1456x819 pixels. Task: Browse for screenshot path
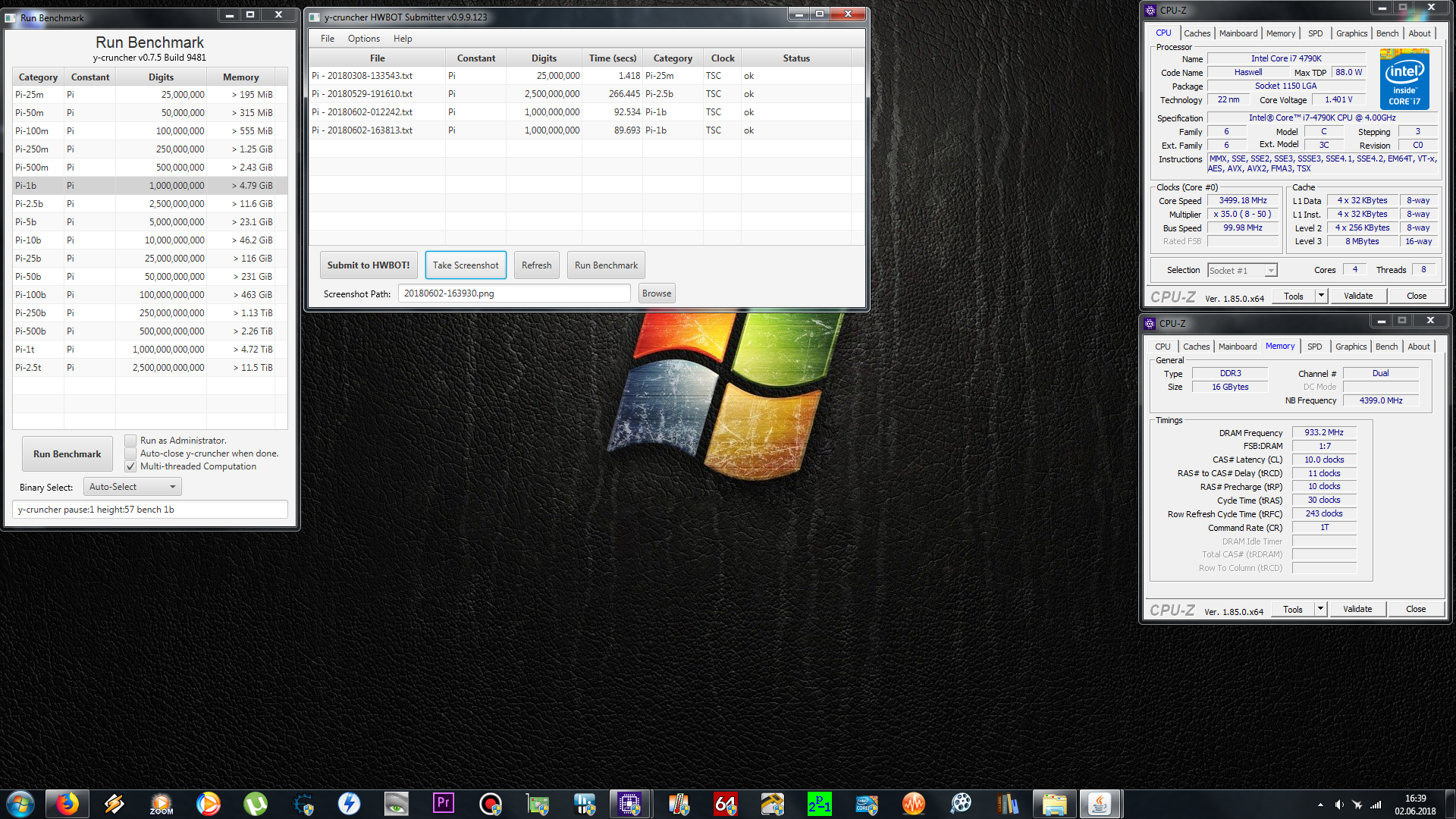point(657,293)
